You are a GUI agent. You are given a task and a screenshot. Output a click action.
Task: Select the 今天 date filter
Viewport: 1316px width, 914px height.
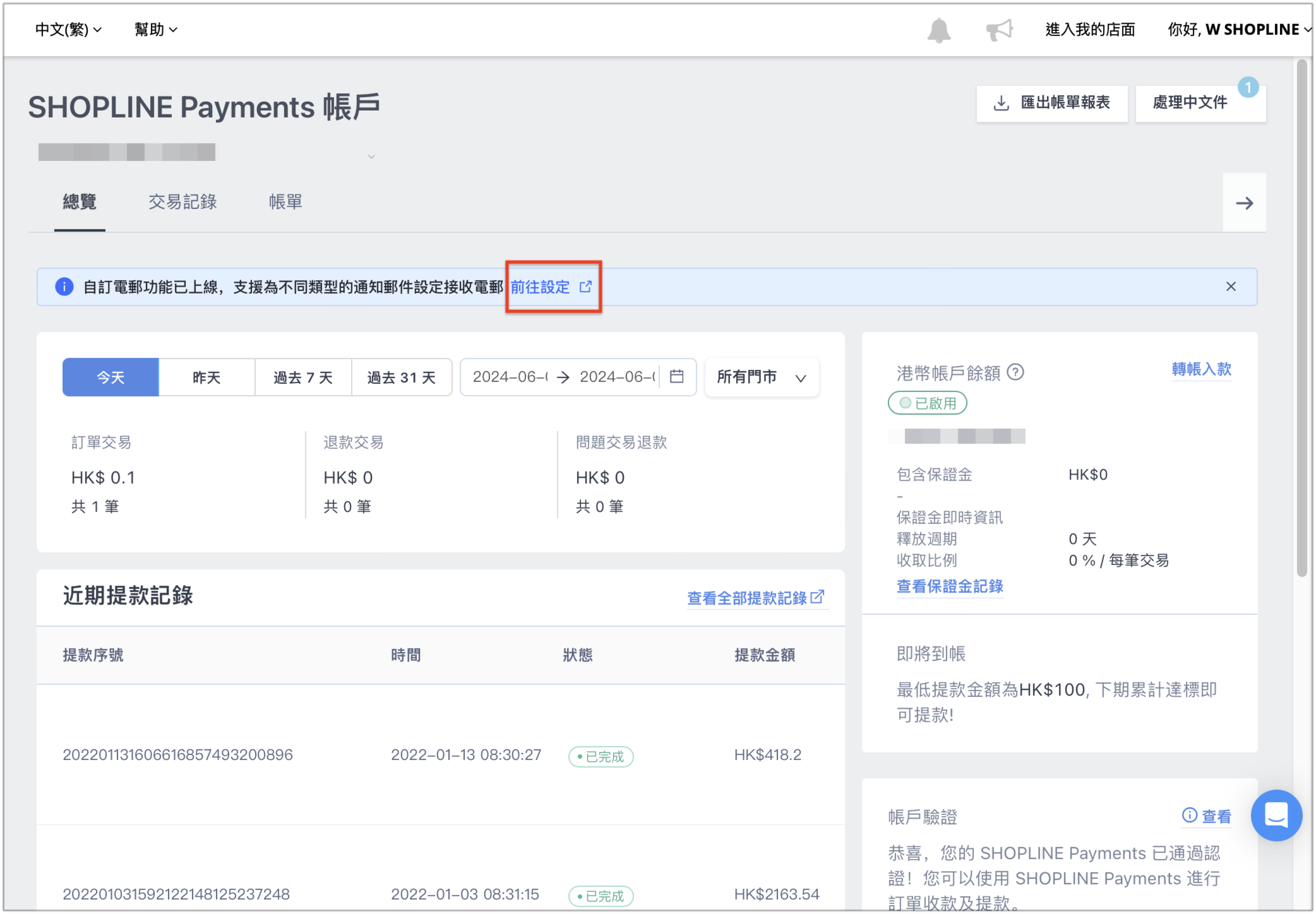(111, 377)
